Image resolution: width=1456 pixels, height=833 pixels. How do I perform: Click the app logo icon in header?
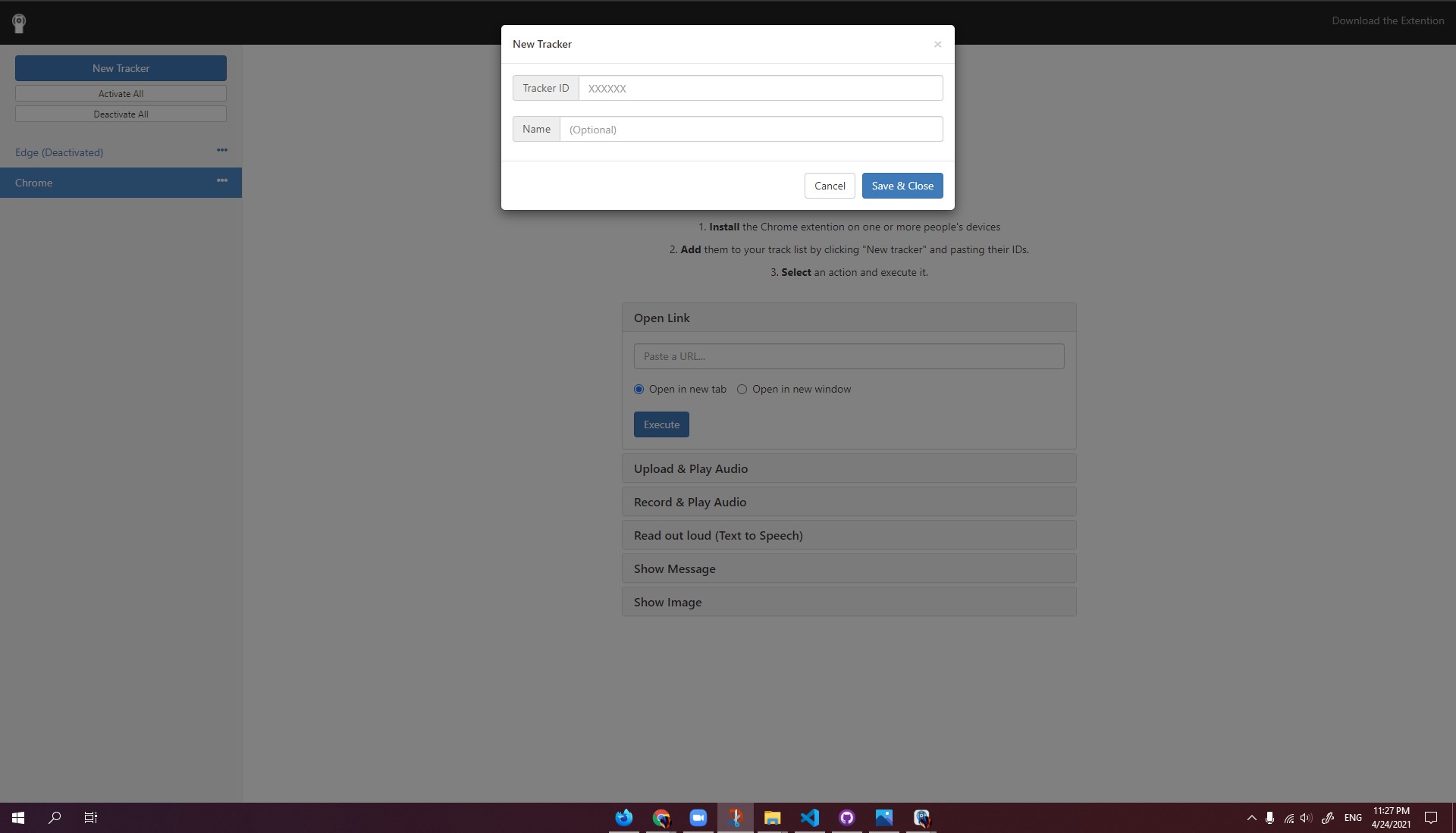point(19,23)
